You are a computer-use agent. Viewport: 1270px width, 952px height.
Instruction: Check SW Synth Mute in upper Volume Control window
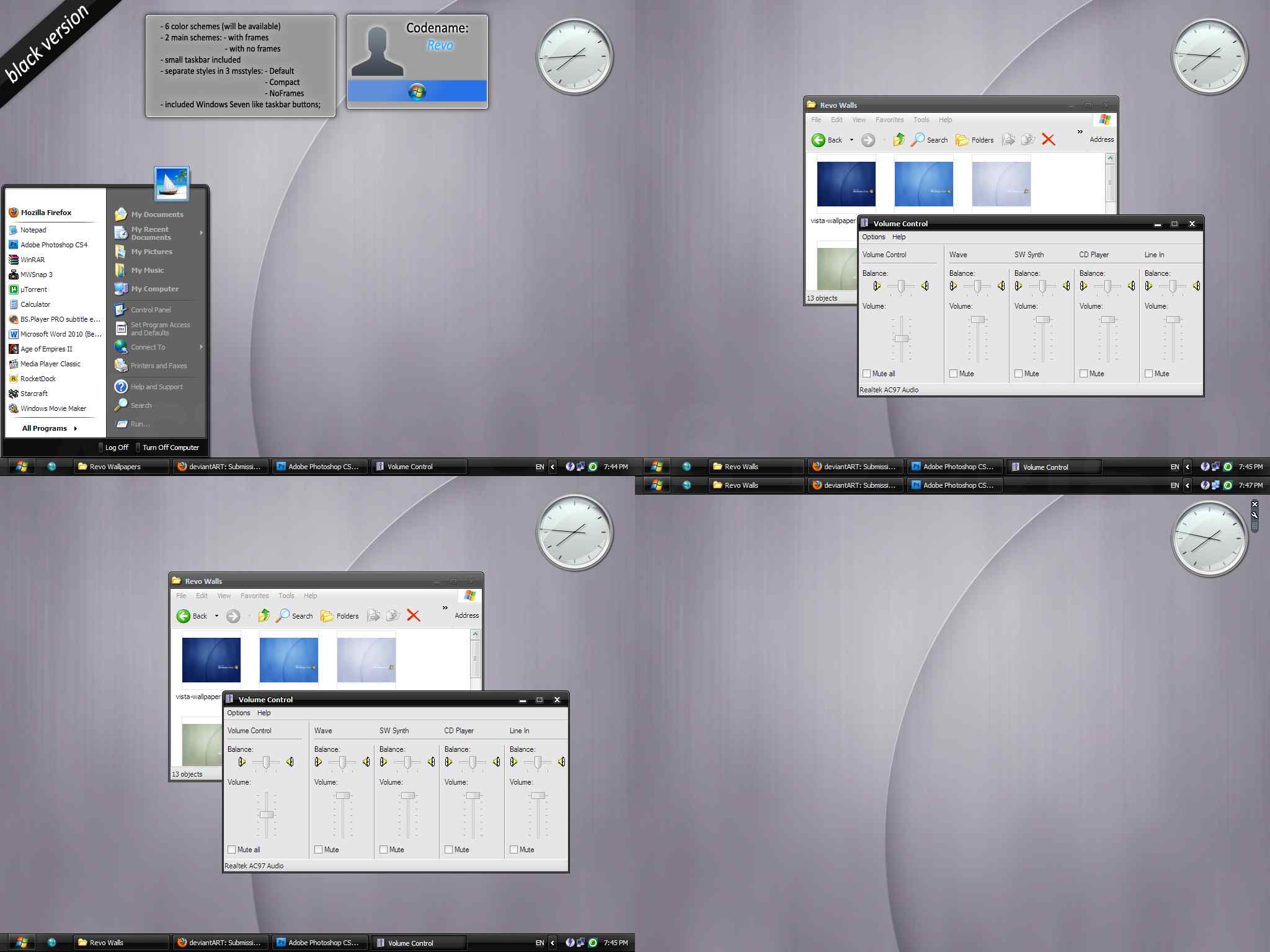1018,374
